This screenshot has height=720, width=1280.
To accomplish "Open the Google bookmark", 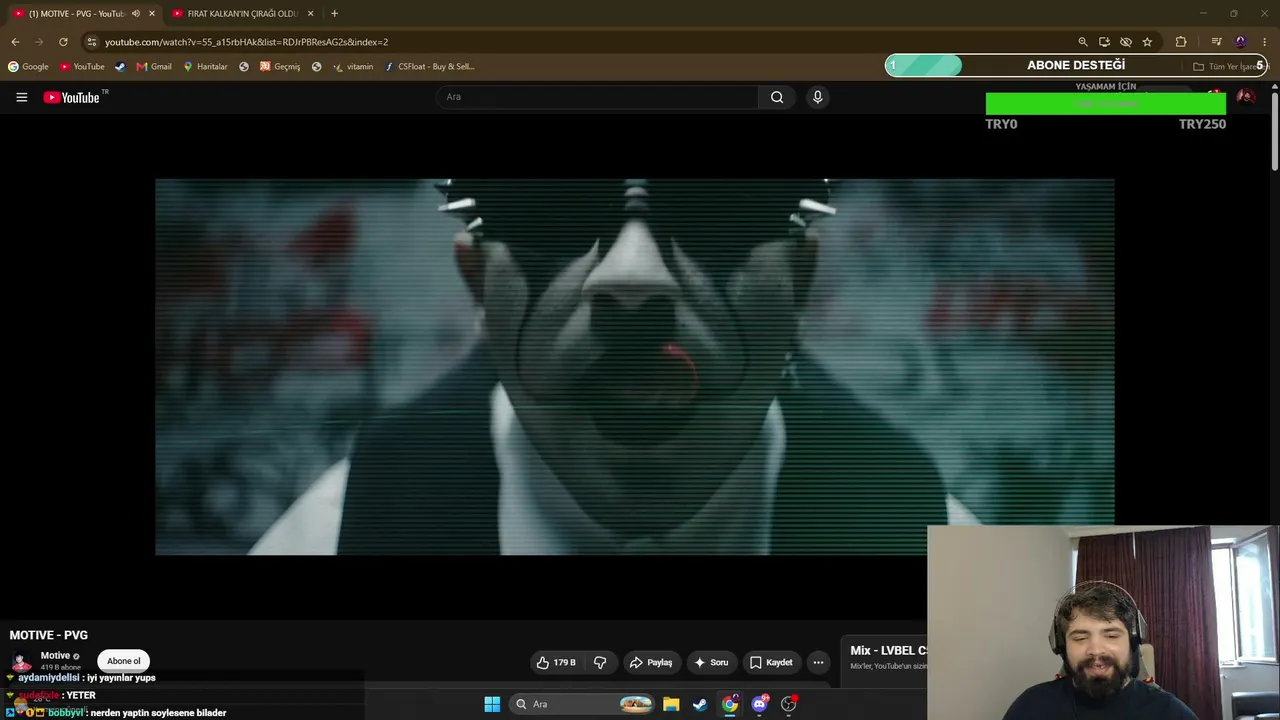I will coord(28,67).
